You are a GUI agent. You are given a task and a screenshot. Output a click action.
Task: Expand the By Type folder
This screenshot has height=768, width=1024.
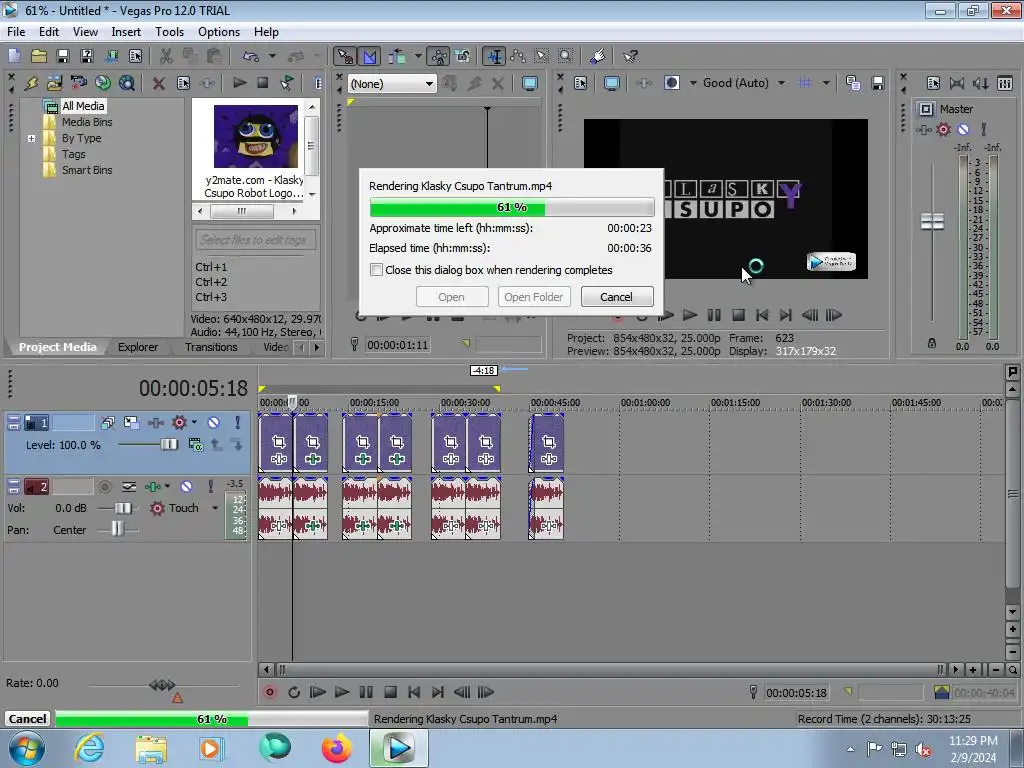coord(31,138)
